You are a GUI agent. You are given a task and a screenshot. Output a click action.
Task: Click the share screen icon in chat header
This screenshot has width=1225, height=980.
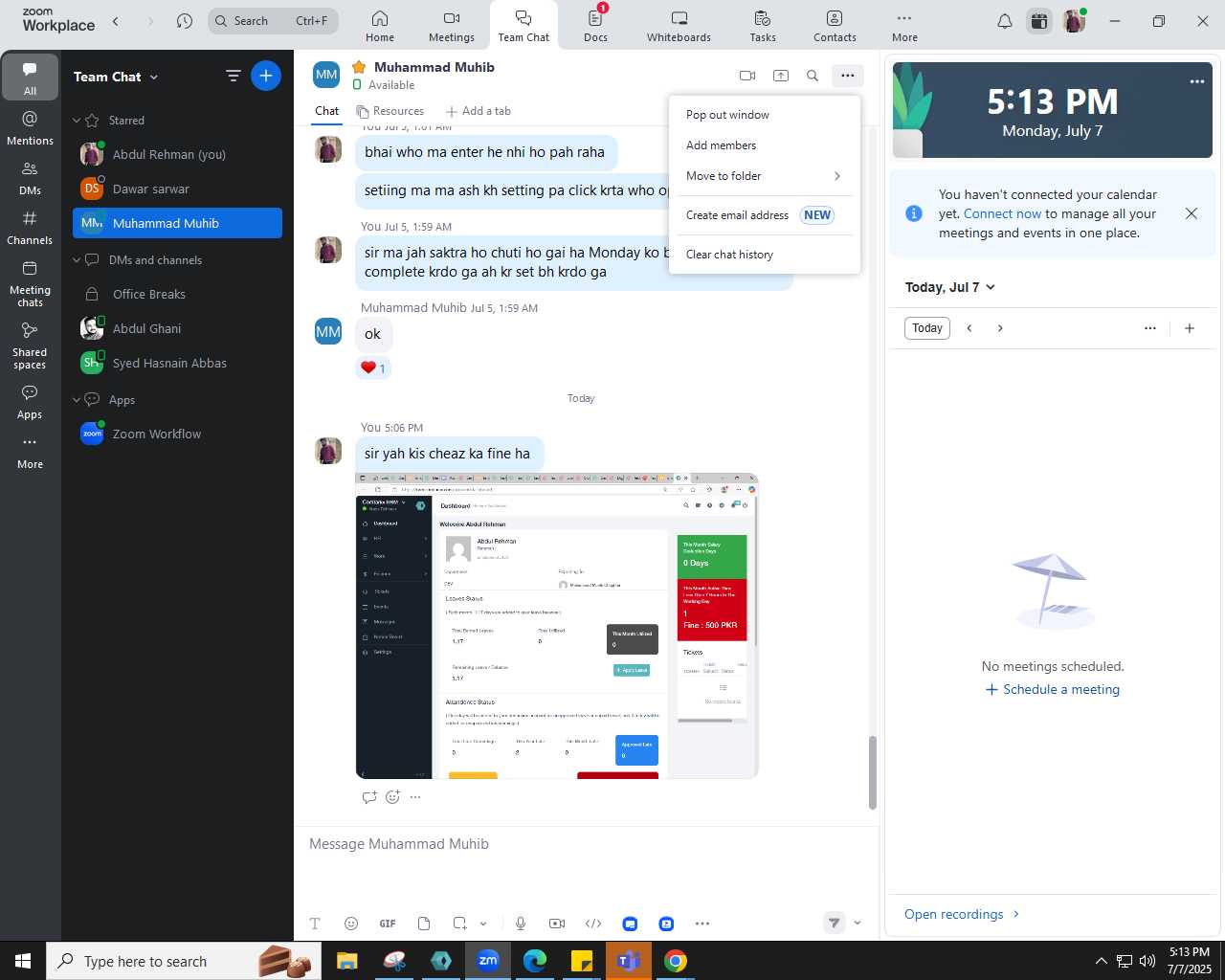coord(781,76)
